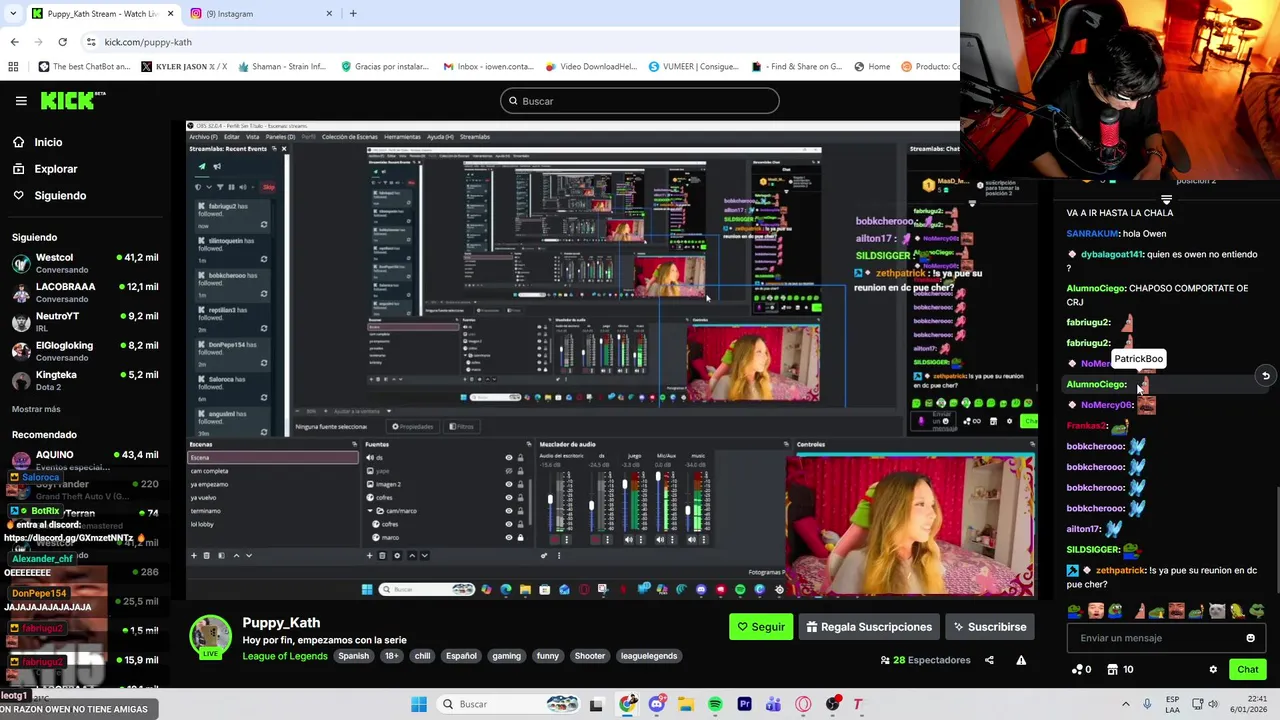
Task: Open Opera browser from the taskbar
Action: pos(803,704)
